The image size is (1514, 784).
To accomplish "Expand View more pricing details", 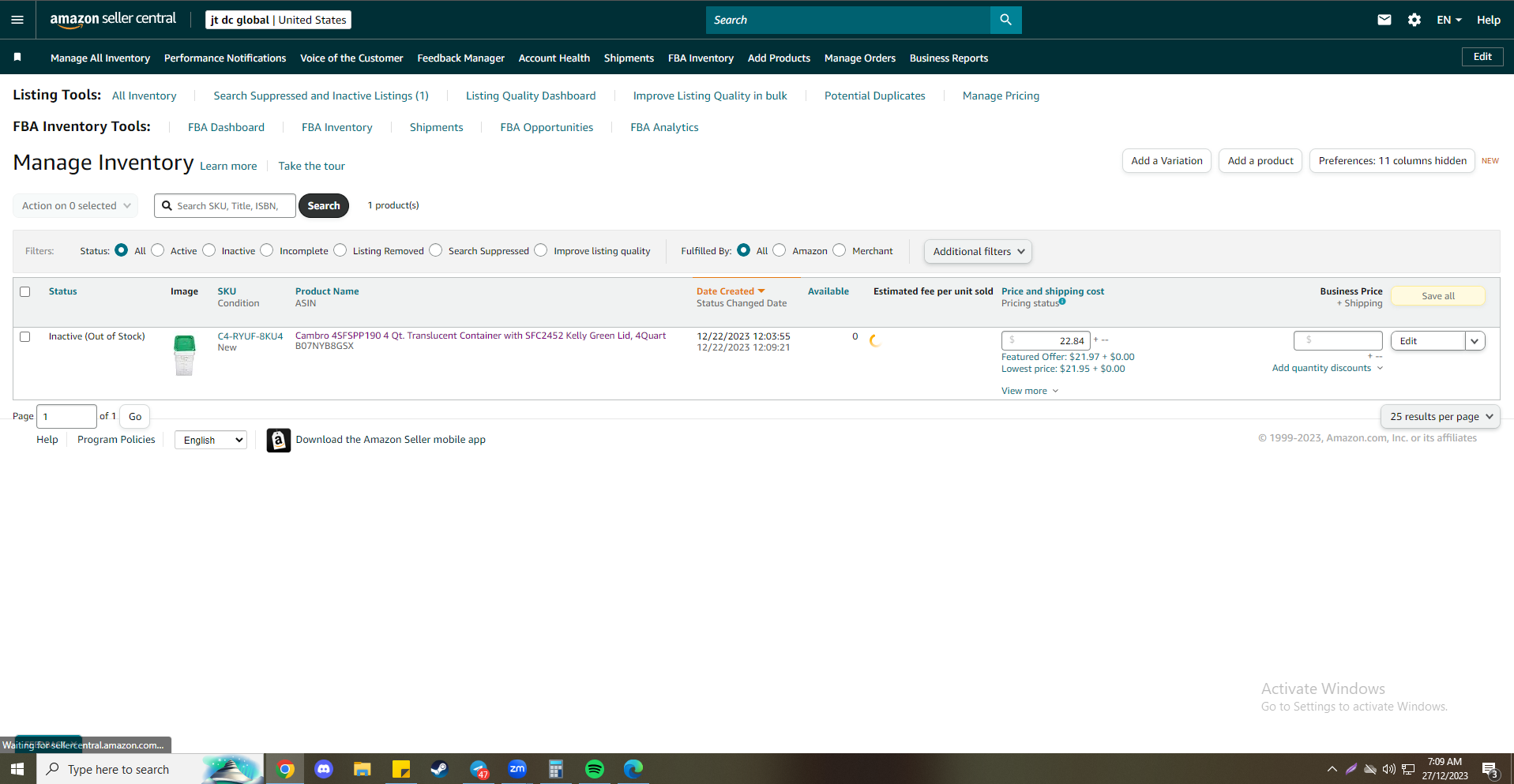I will 1030,391.
